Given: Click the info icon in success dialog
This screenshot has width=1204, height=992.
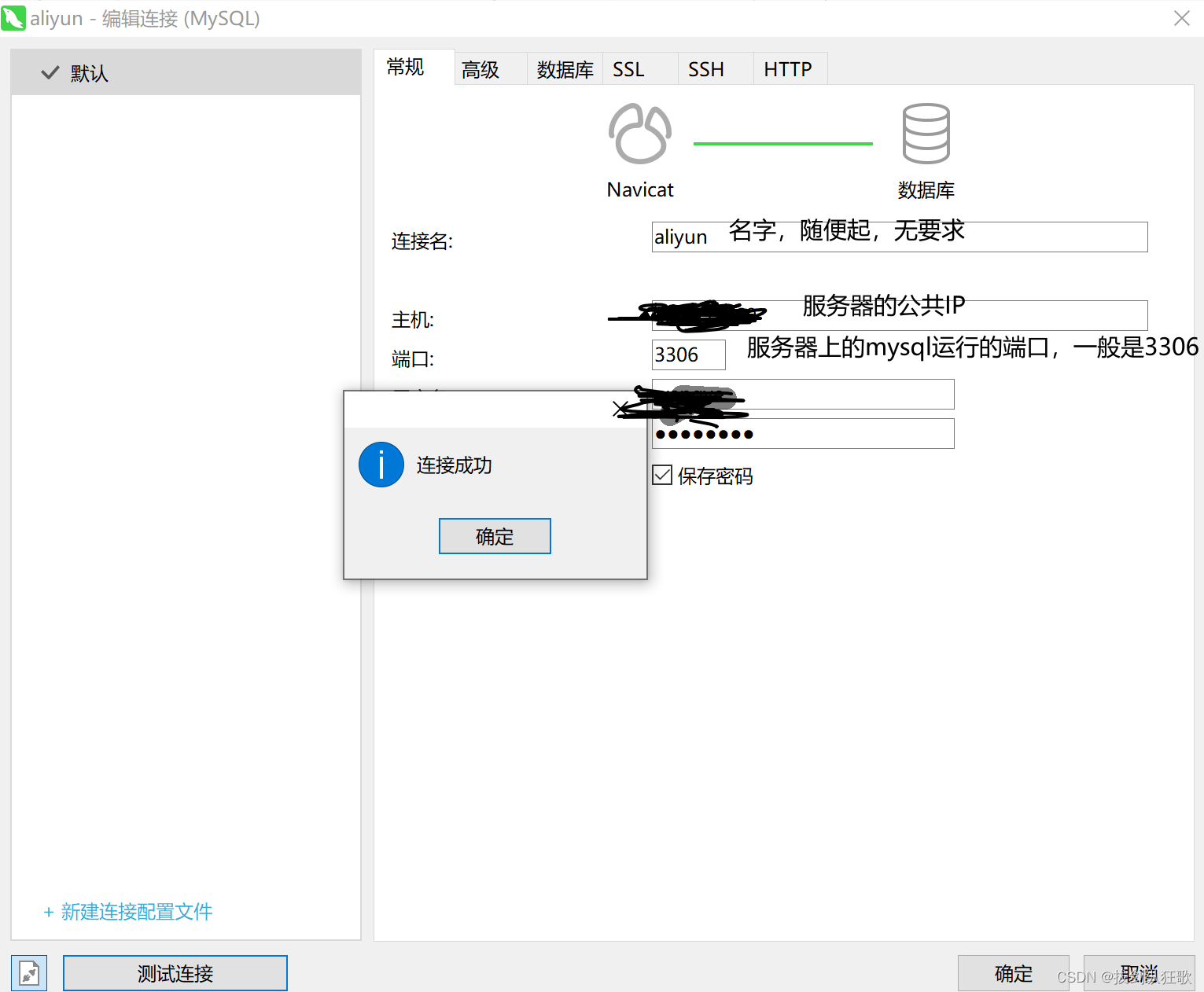Looking at the screenshot, I should click(x=381, y=465).
